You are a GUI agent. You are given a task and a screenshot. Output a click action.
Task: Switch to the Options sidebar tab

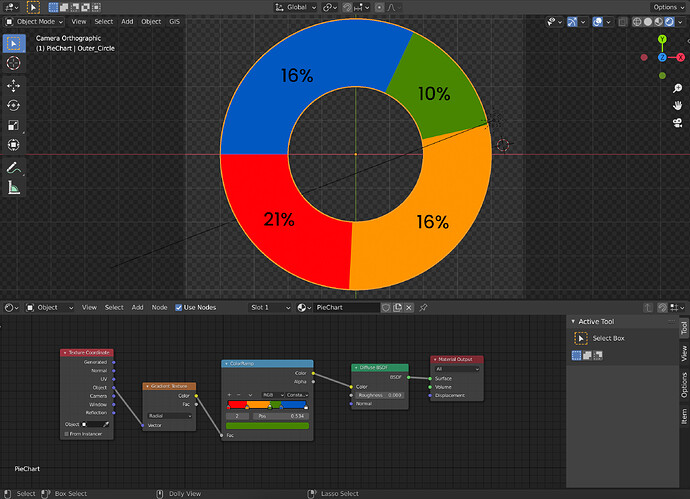[x=684, y=385]
